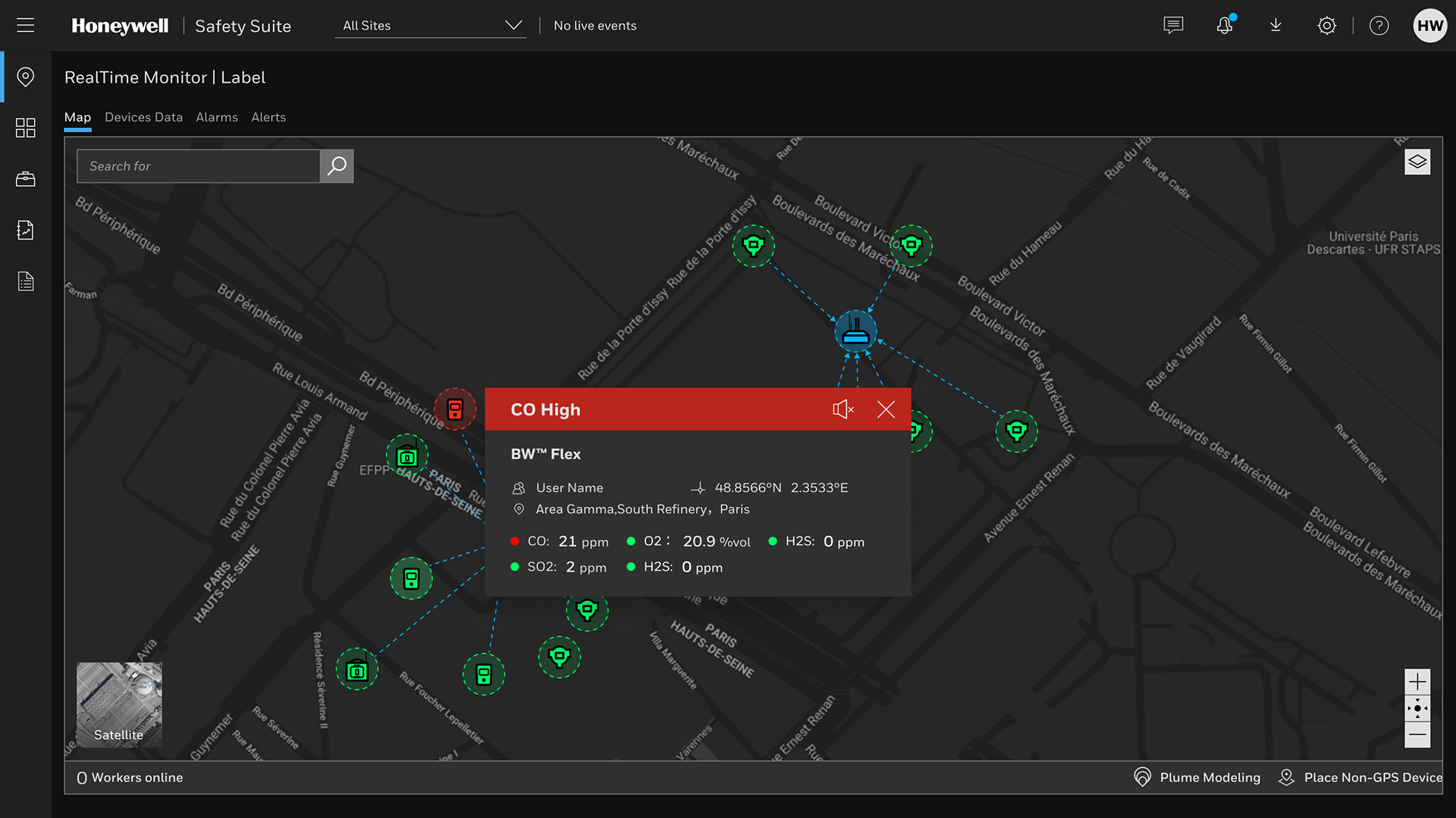The image size is (1456, 818).
Task: Click the coordinates 48.8566°N 2.3533°E
Action: tap(781, 487)
